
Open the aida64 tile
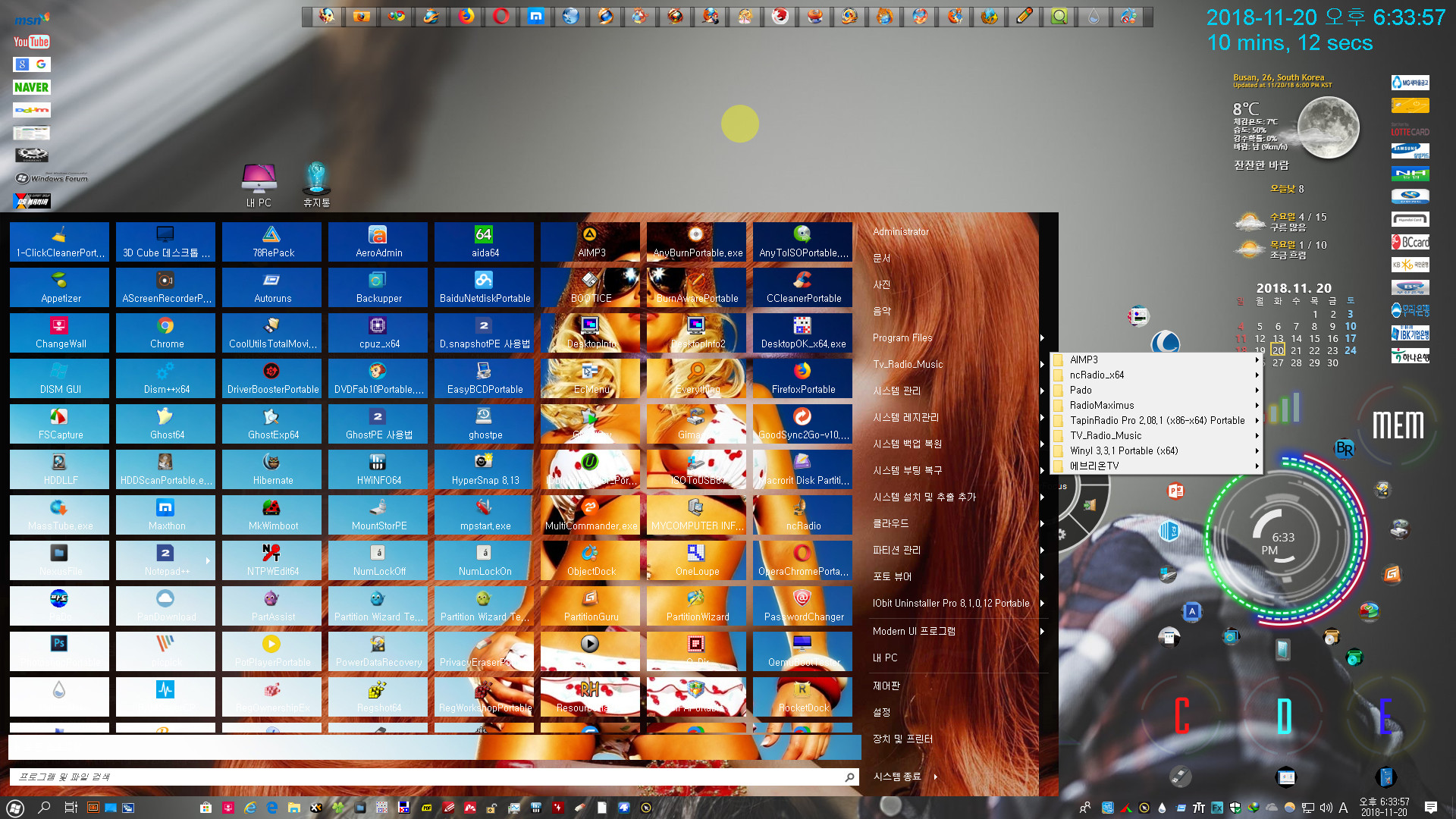tap(485, 242)
